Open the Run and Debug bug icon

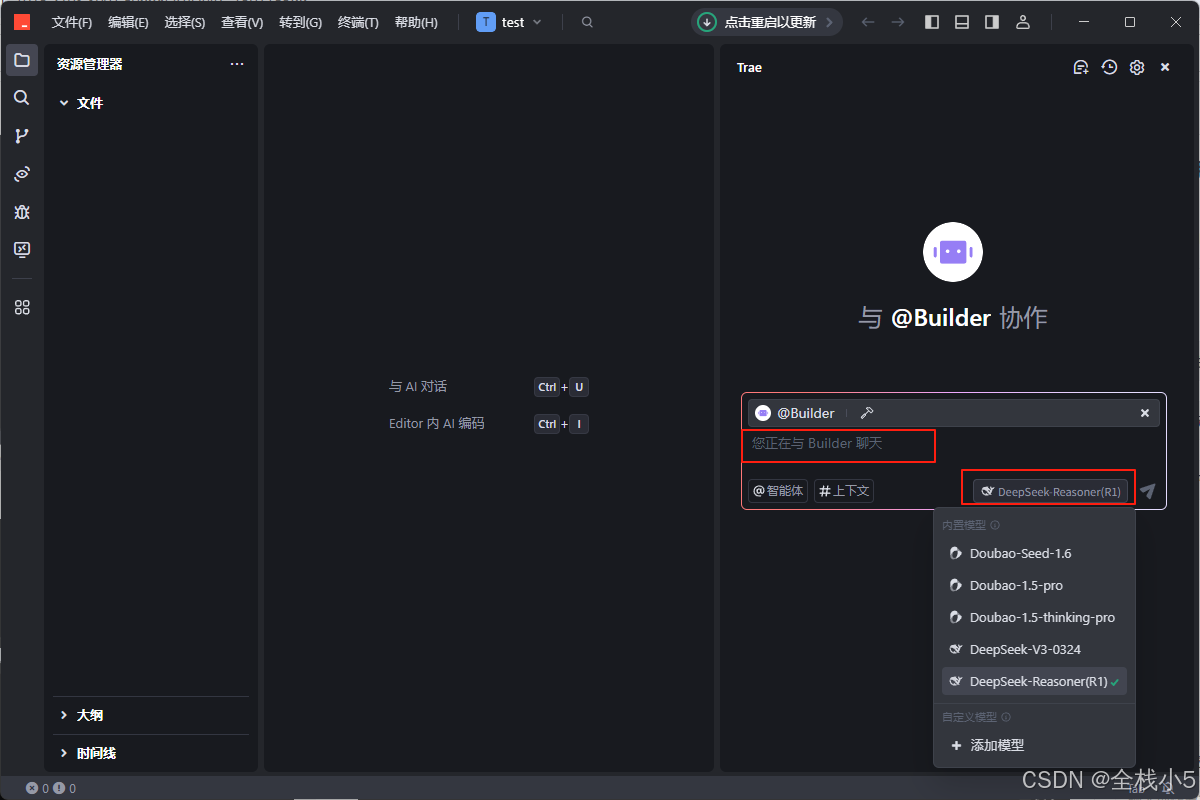(22, 212)
